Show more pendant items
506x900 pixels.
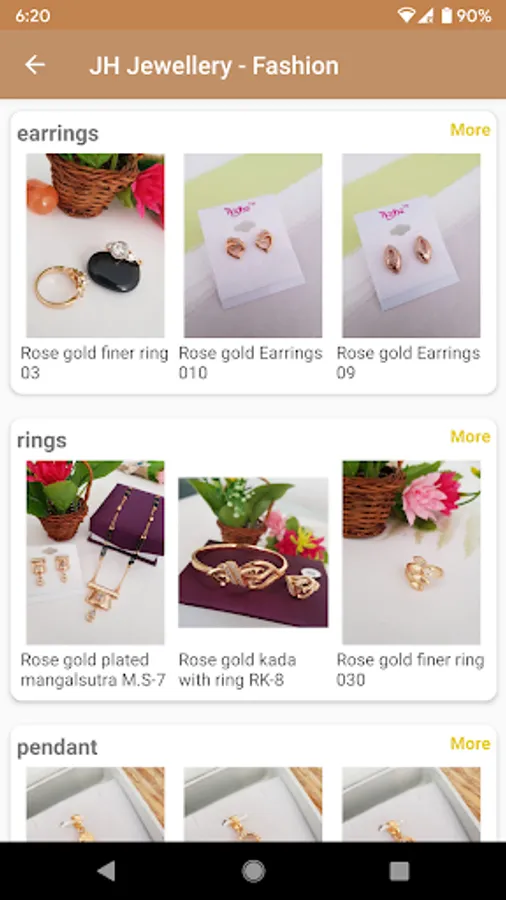[x=470, y=743]
